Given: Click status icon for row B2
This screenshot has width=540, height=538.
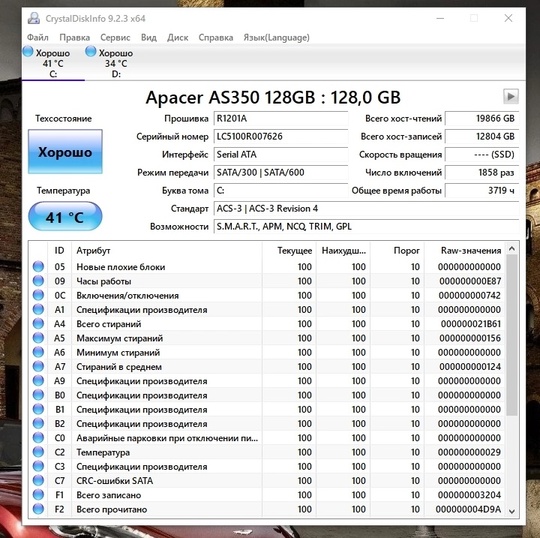Looking at the screenshot, I should [x=38, y=423].
